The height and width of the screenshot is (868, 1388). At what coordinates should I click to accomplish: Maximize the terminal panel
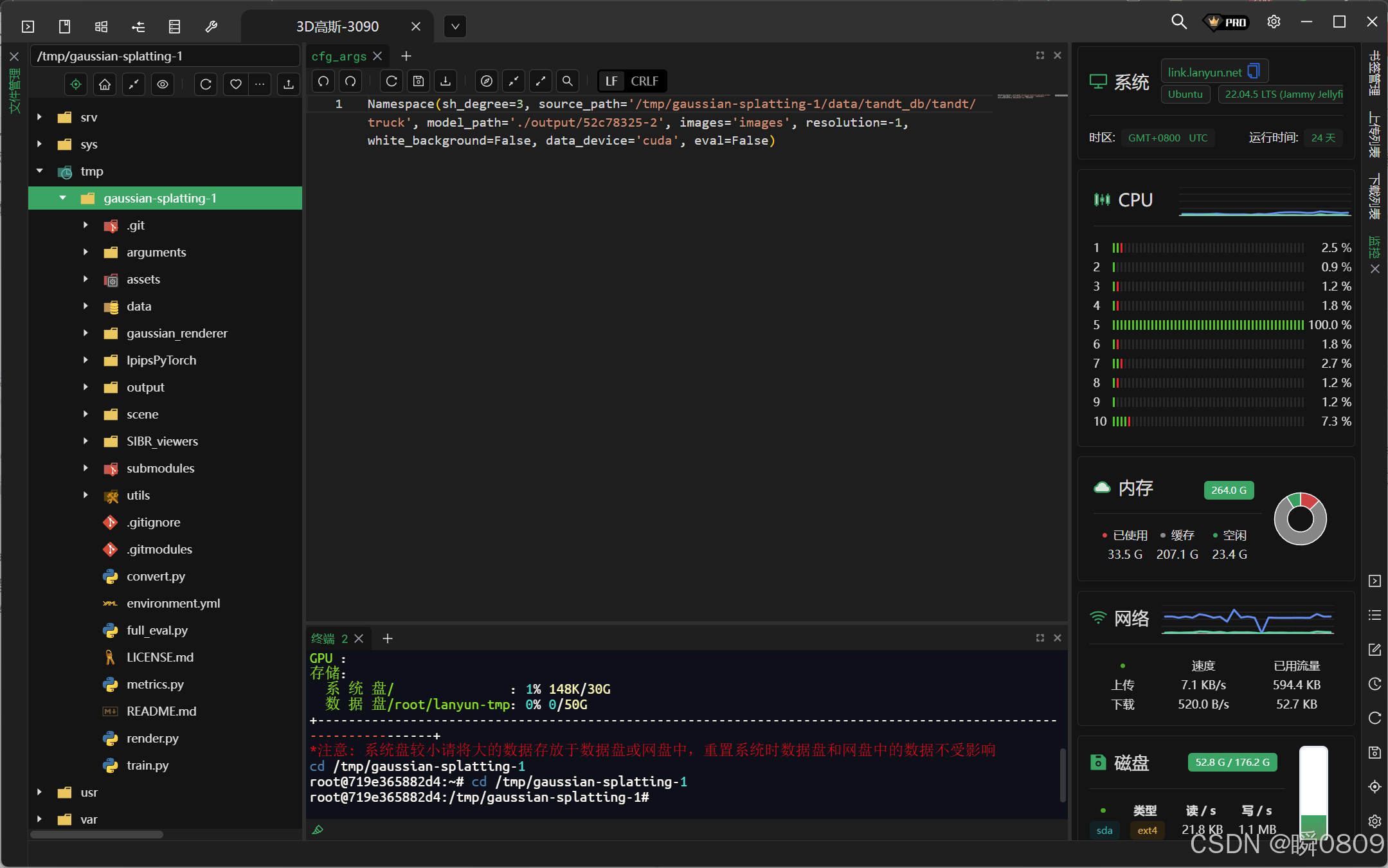(x=1040, y=638)
